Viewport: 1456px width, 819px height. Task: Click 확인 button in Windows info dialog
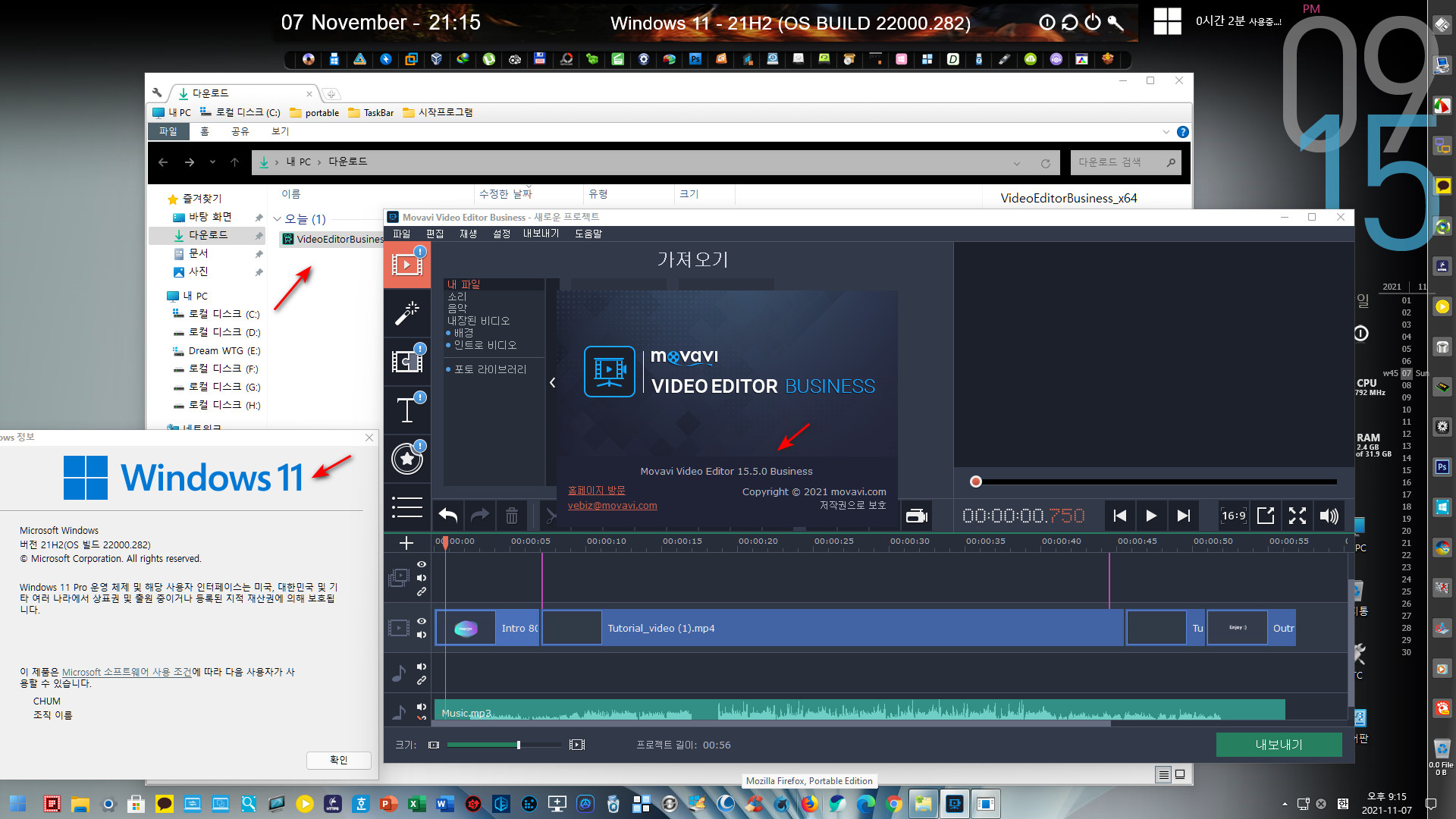(x=339, y=760)
